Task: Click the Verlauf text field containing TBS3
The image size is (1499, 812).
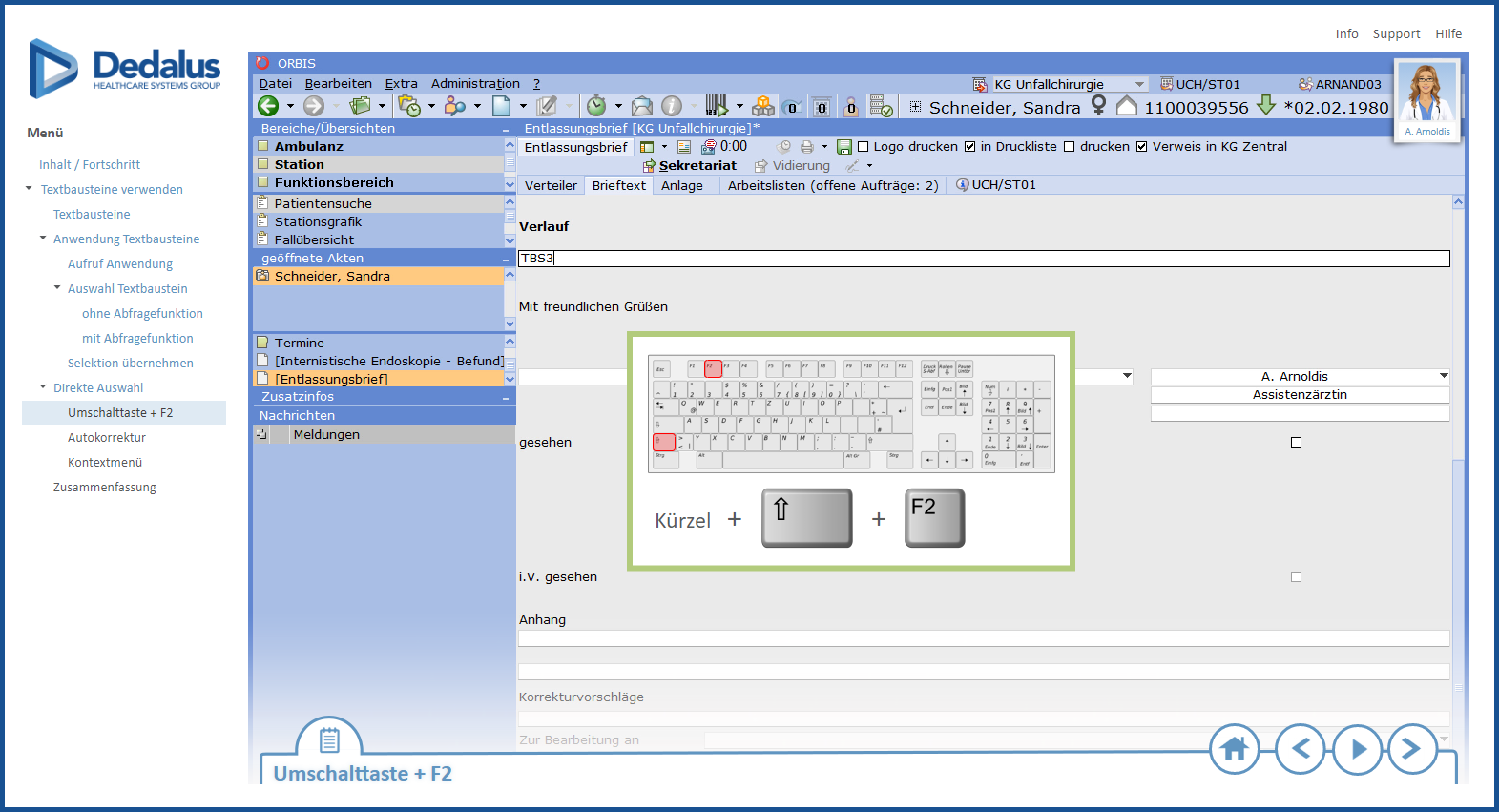Action: pos(983,259)
